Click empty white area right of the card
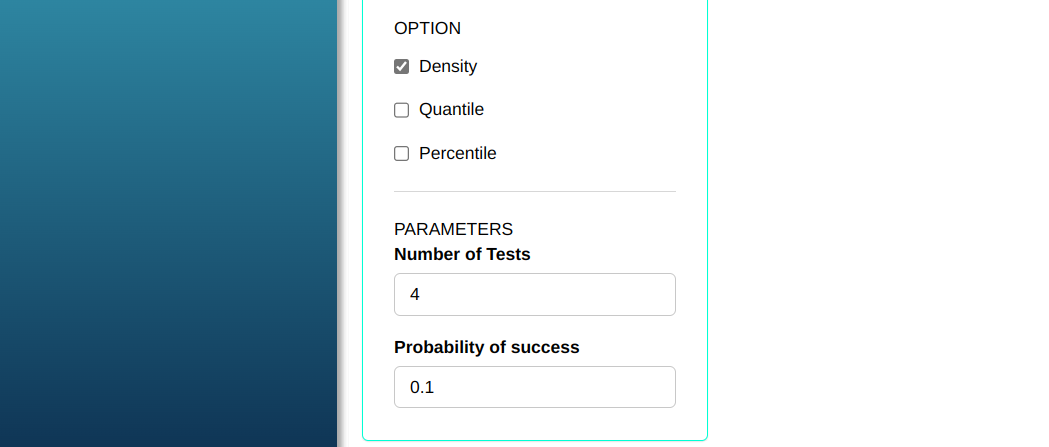The image size is (1049, 447). click(x=878, y=223)
